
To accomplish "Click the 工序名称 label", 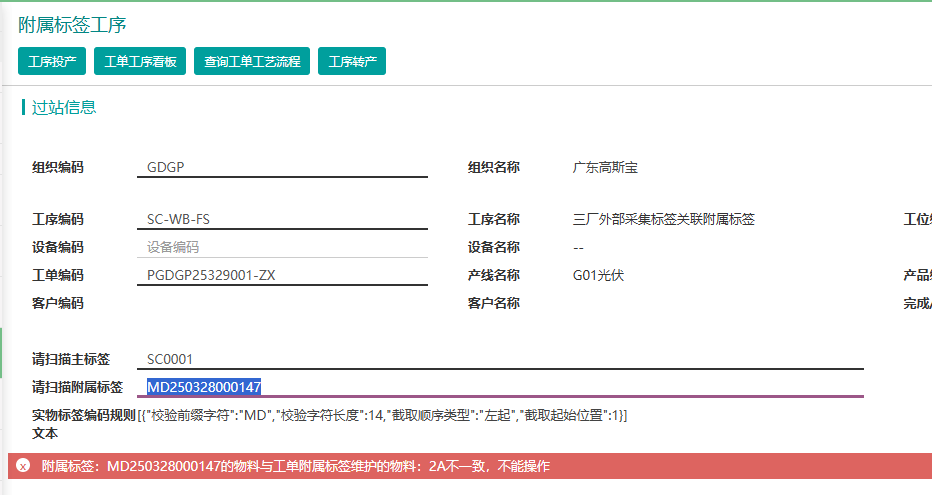I will click(x=493, y=219).
